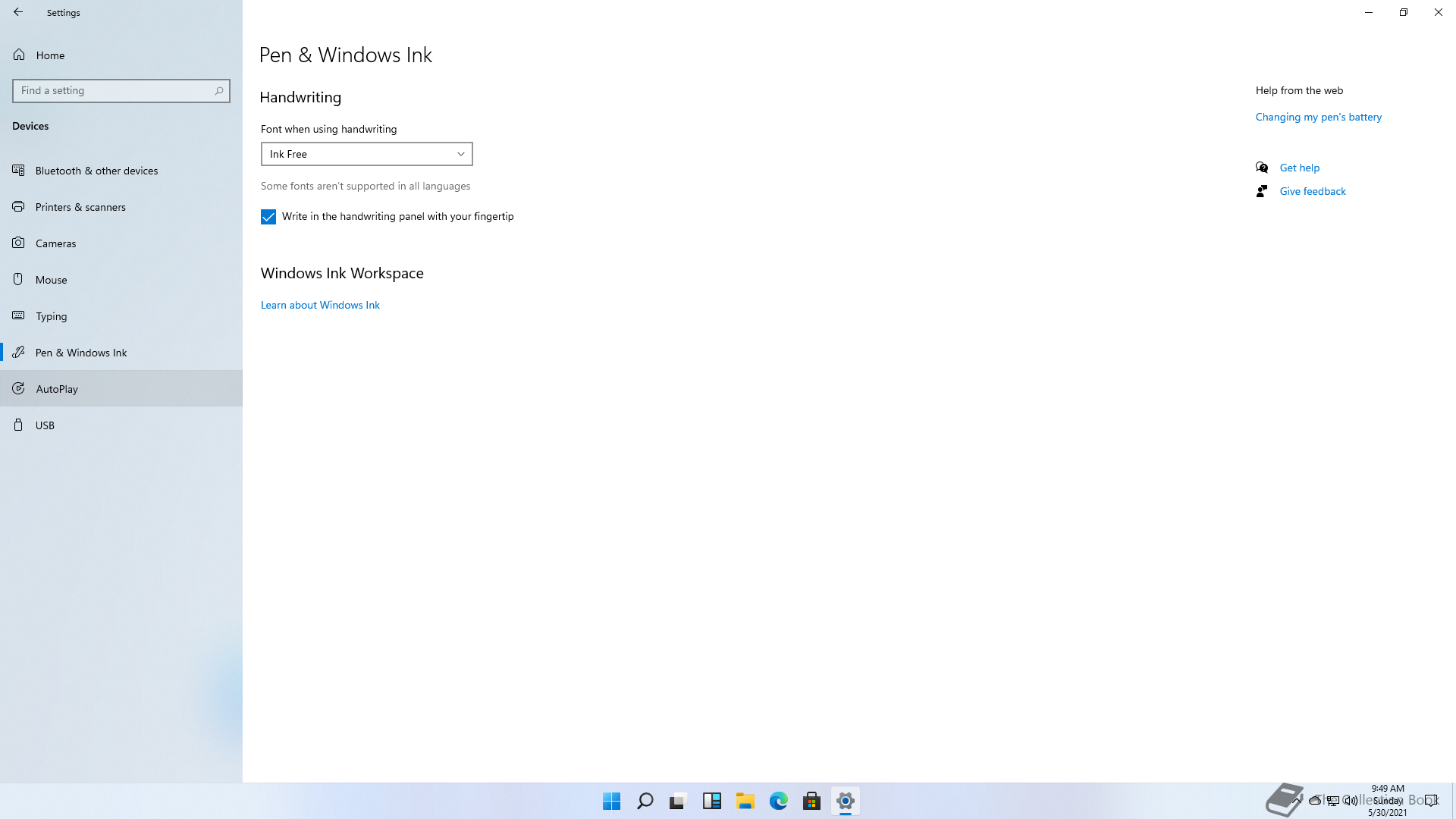Restore down the Settings window
The image size is (1456, 819).
tap(1404, 12)
